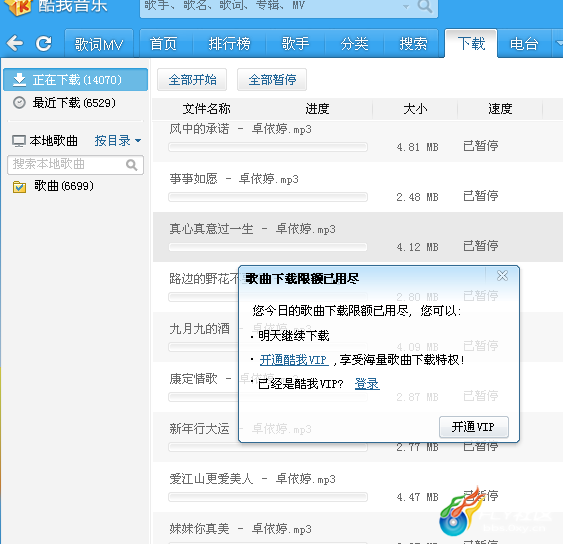Select file 妹妹你真美 - 卓依婷.mp3
The image size is (563, 544).
pyautogui.click(x=240, y=529)
